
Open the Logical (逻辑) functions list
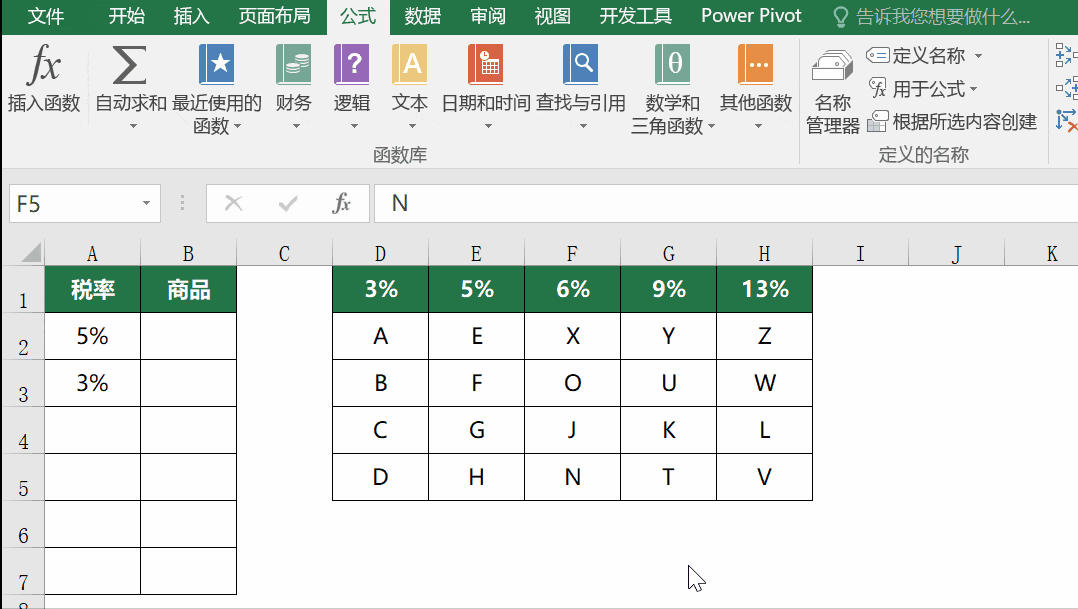point(351,86)
